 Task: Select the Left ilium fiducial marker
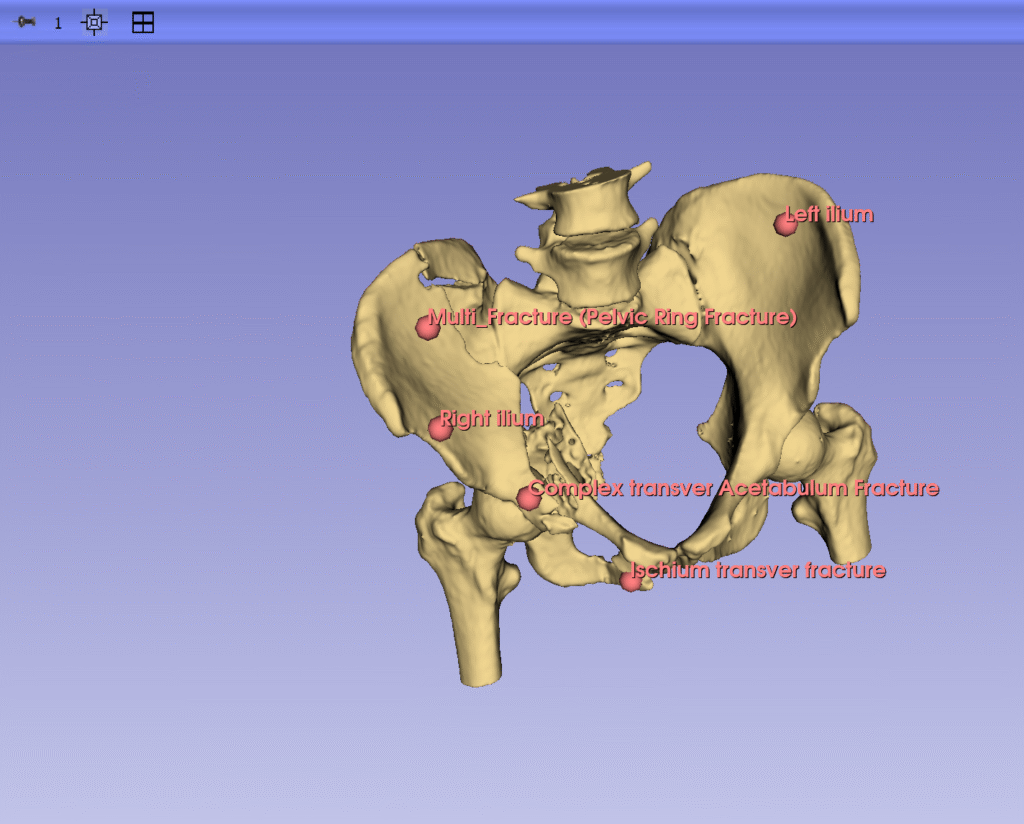click(x=784, y=224)
